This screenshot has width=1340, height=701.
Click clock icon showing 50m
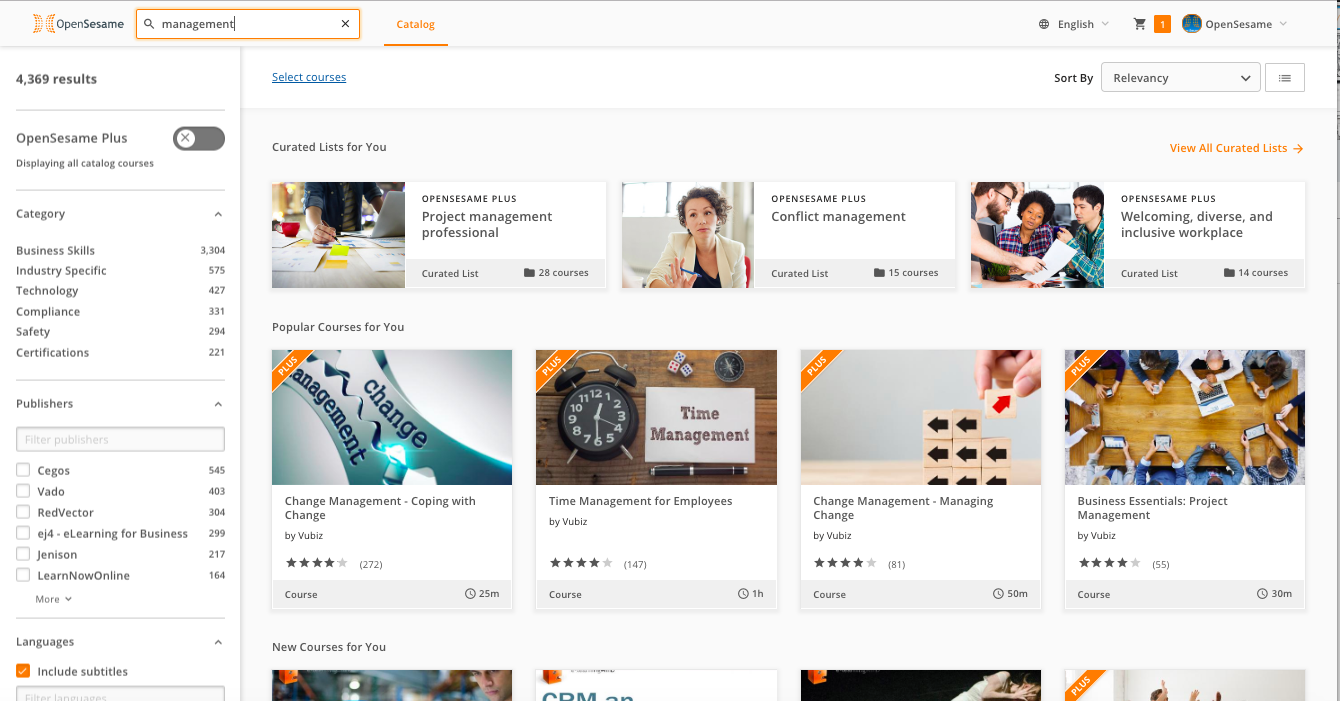click(998, 594)
